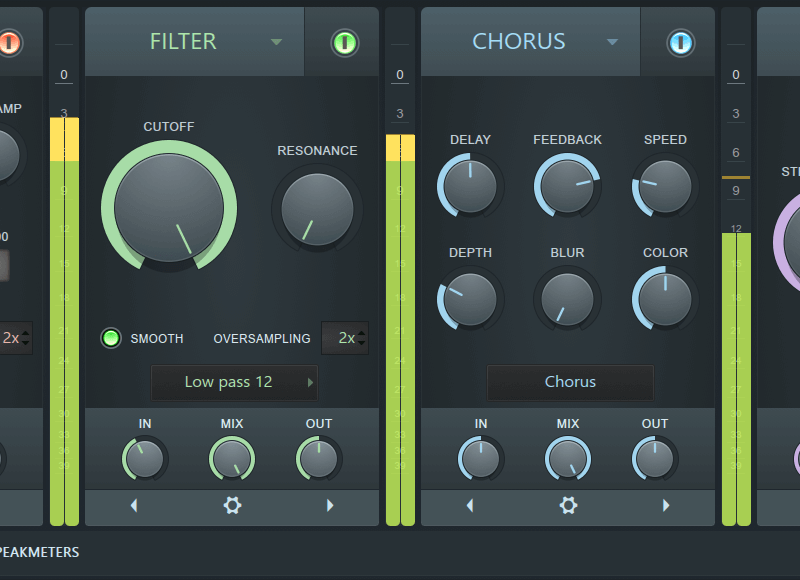Toggle the Filter module power button
The width and height of the screenshot is (800, 580).
344,43
